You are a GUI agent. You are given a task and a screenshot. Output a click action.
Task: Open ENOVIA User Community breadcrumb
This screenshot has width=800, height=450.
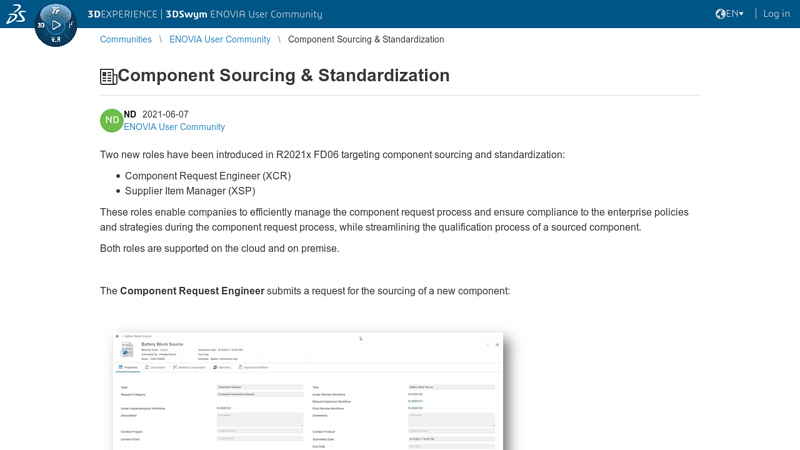(220, 39)
